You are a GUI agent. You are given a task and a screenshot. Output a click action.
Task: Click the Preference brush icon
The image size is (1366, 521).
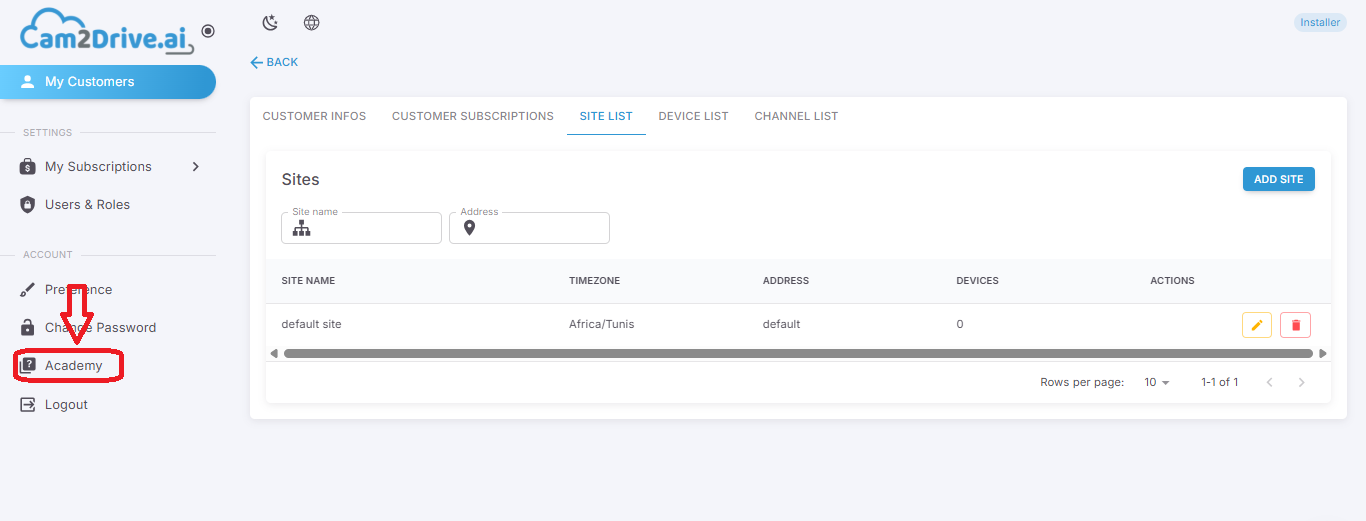point(28,290)
